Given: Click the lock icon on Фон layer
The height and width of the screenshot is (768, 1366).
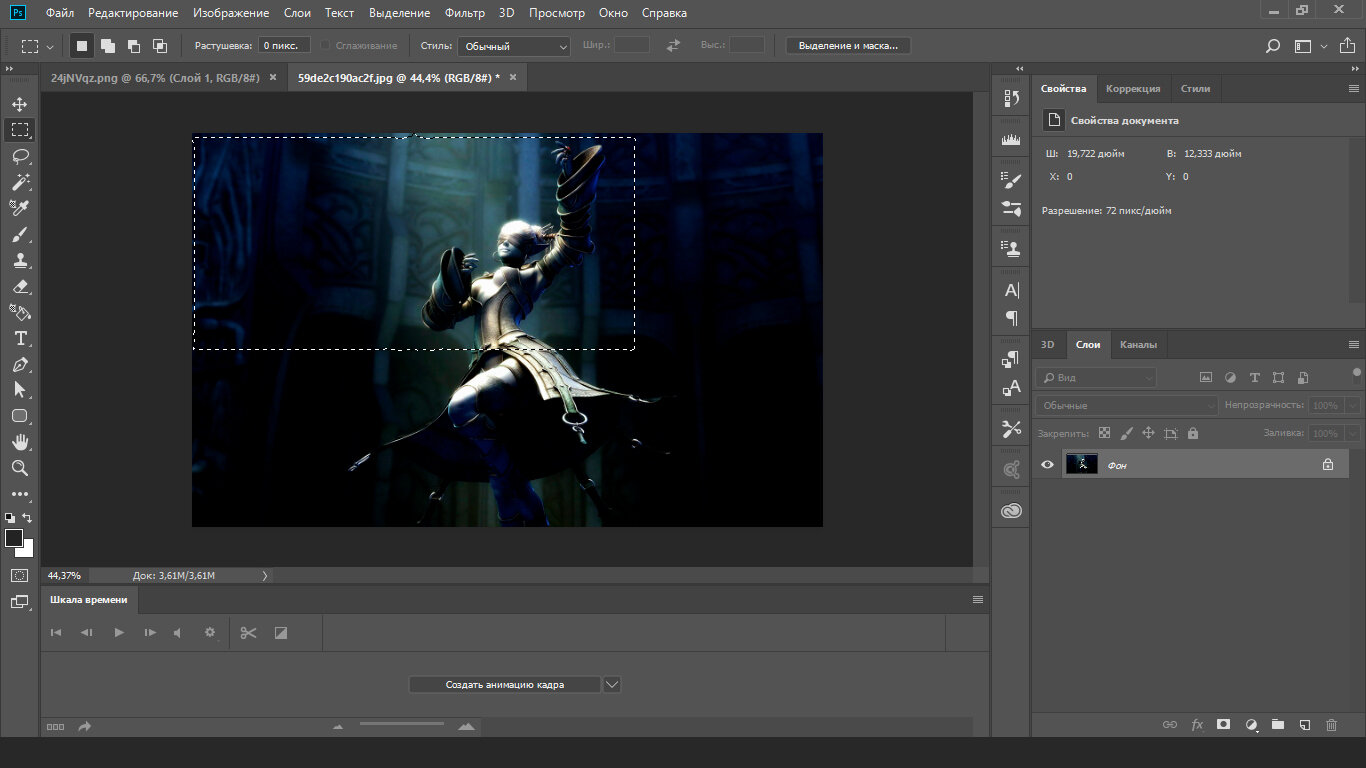Looking at the screenshot, I should click(1328, 464).
